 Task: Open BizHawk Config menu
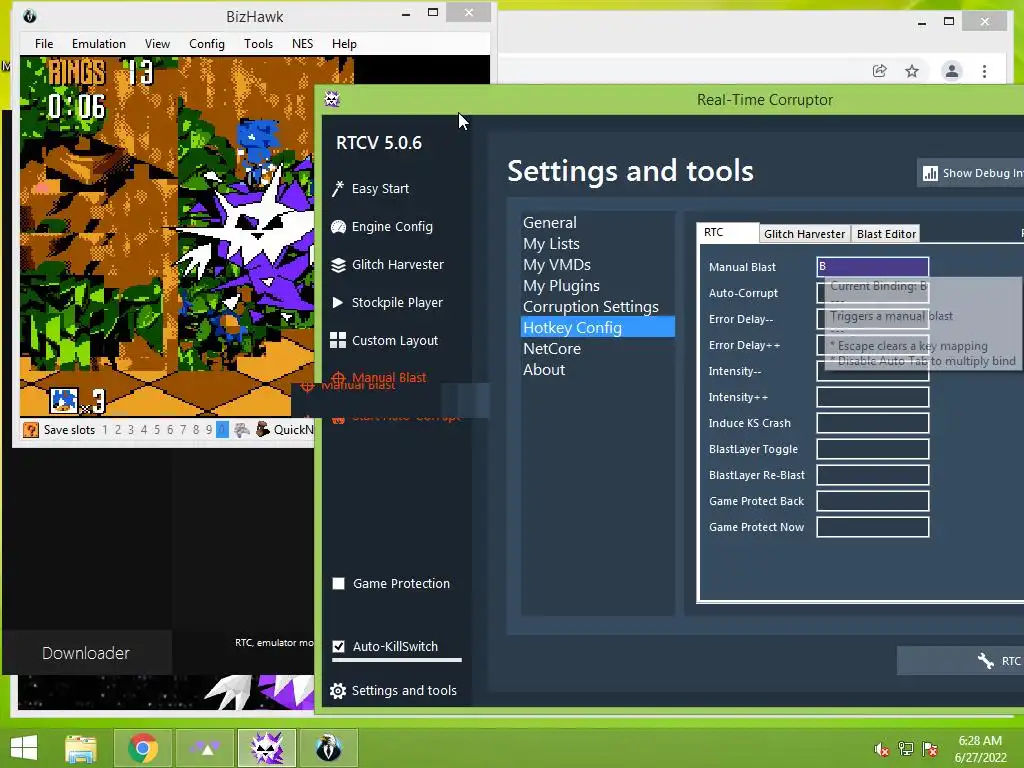(x=206, y=44)
